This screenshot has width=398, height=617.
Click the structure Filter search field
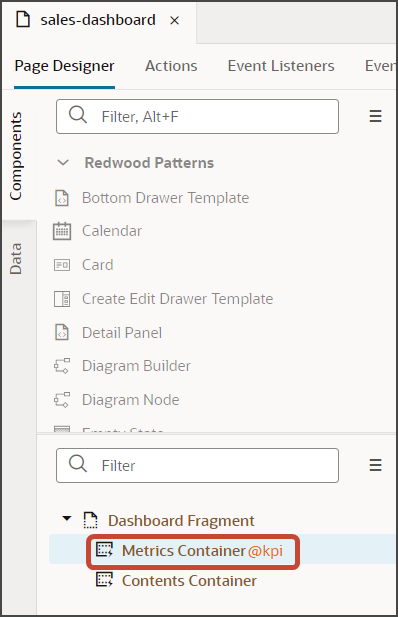click(x=197, y=465)
